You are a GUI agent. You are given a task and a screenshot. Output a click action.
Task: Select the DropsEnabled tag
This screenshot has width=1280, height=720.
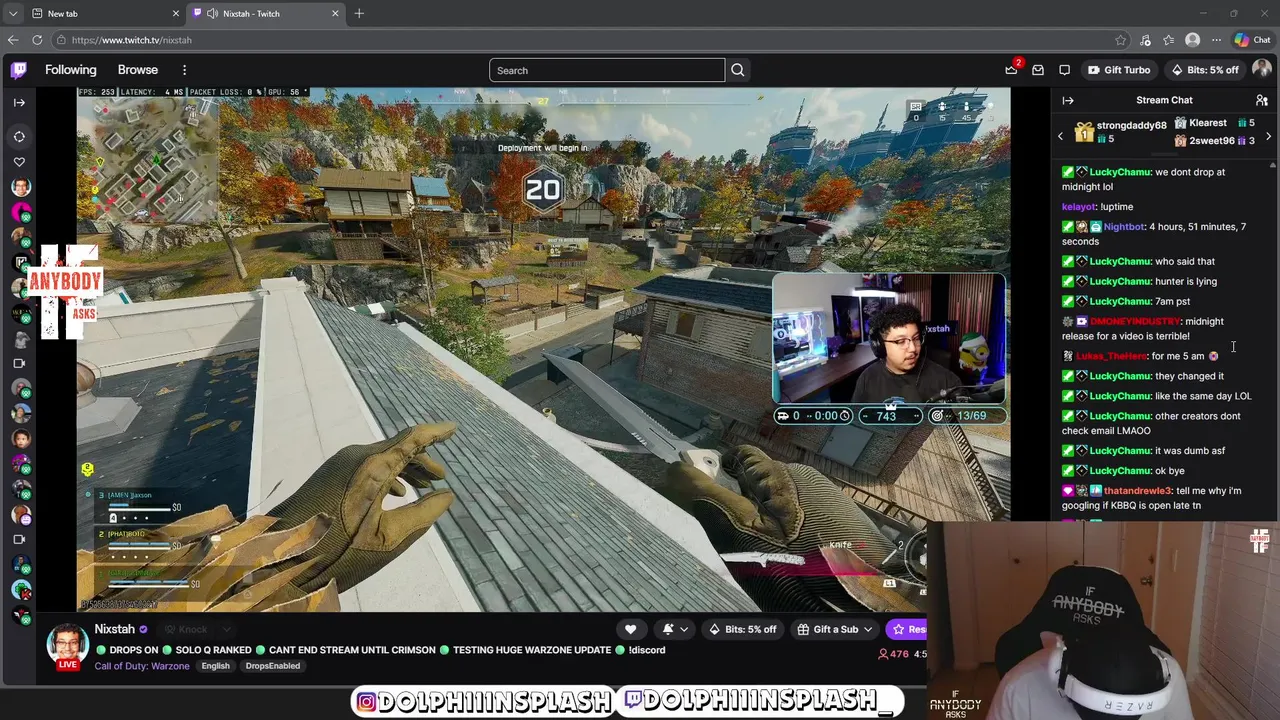272,666
